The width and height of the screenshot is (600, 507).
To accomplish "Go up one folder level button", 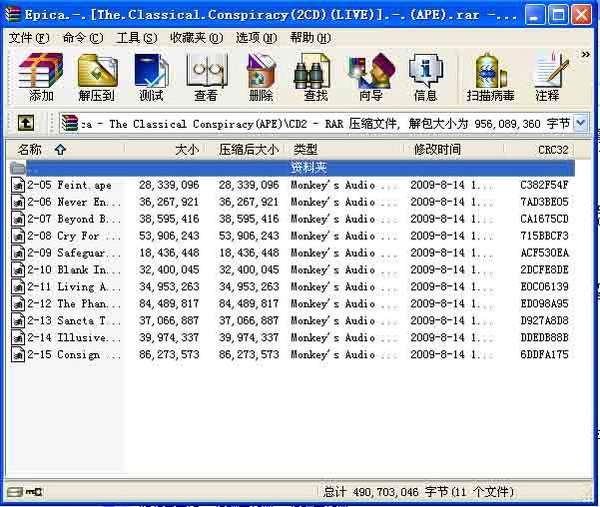I will point(26,123).
